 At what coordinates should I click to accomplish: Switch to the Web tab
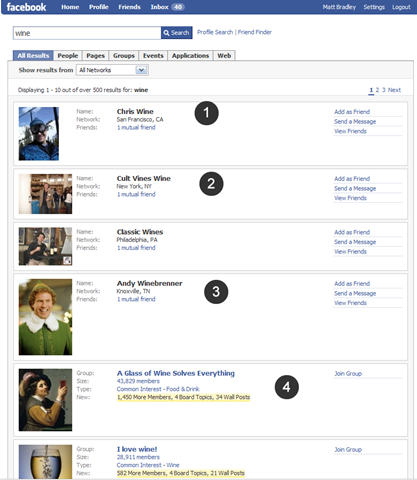click(x=224, y=56)
